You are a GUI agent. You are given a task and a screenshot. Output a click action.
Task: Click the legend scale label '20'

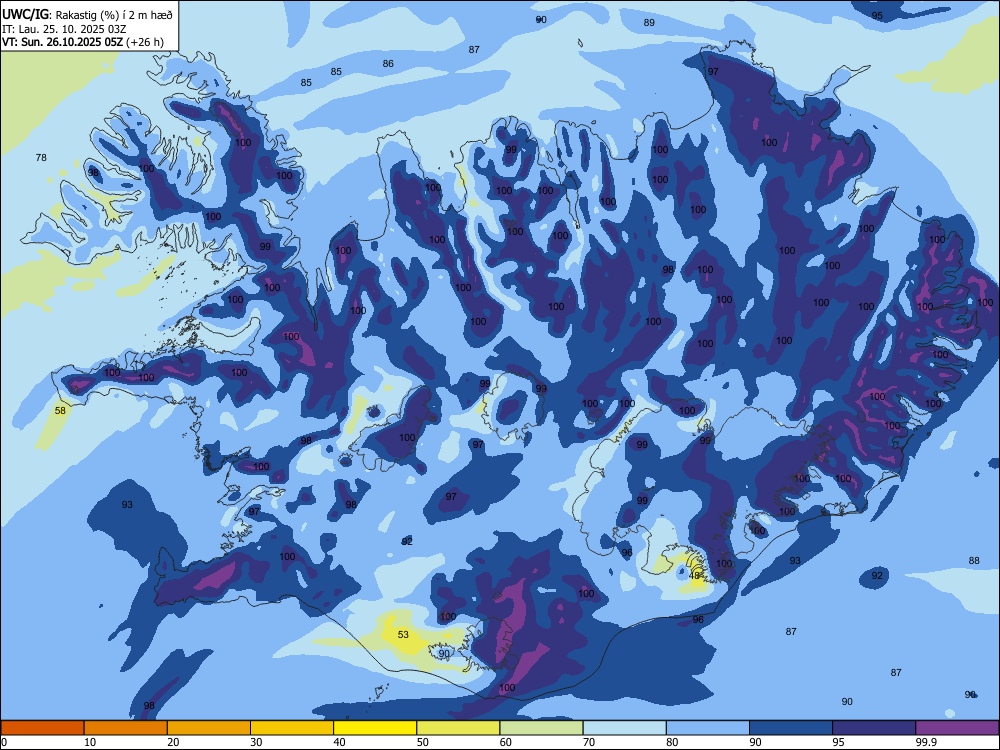(x=173, y=742)
